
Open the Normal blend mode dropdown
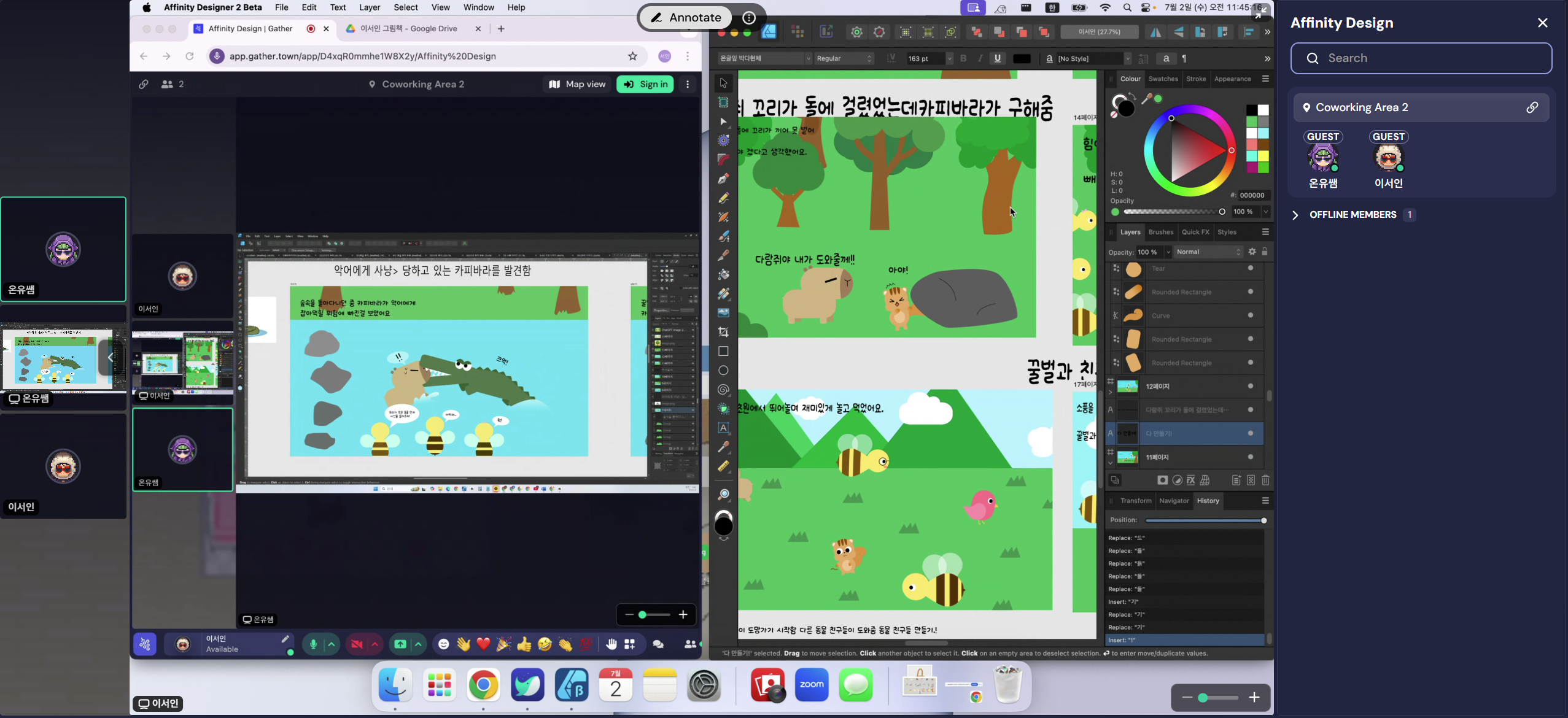pyautogui.click(x=1208, y=252)
